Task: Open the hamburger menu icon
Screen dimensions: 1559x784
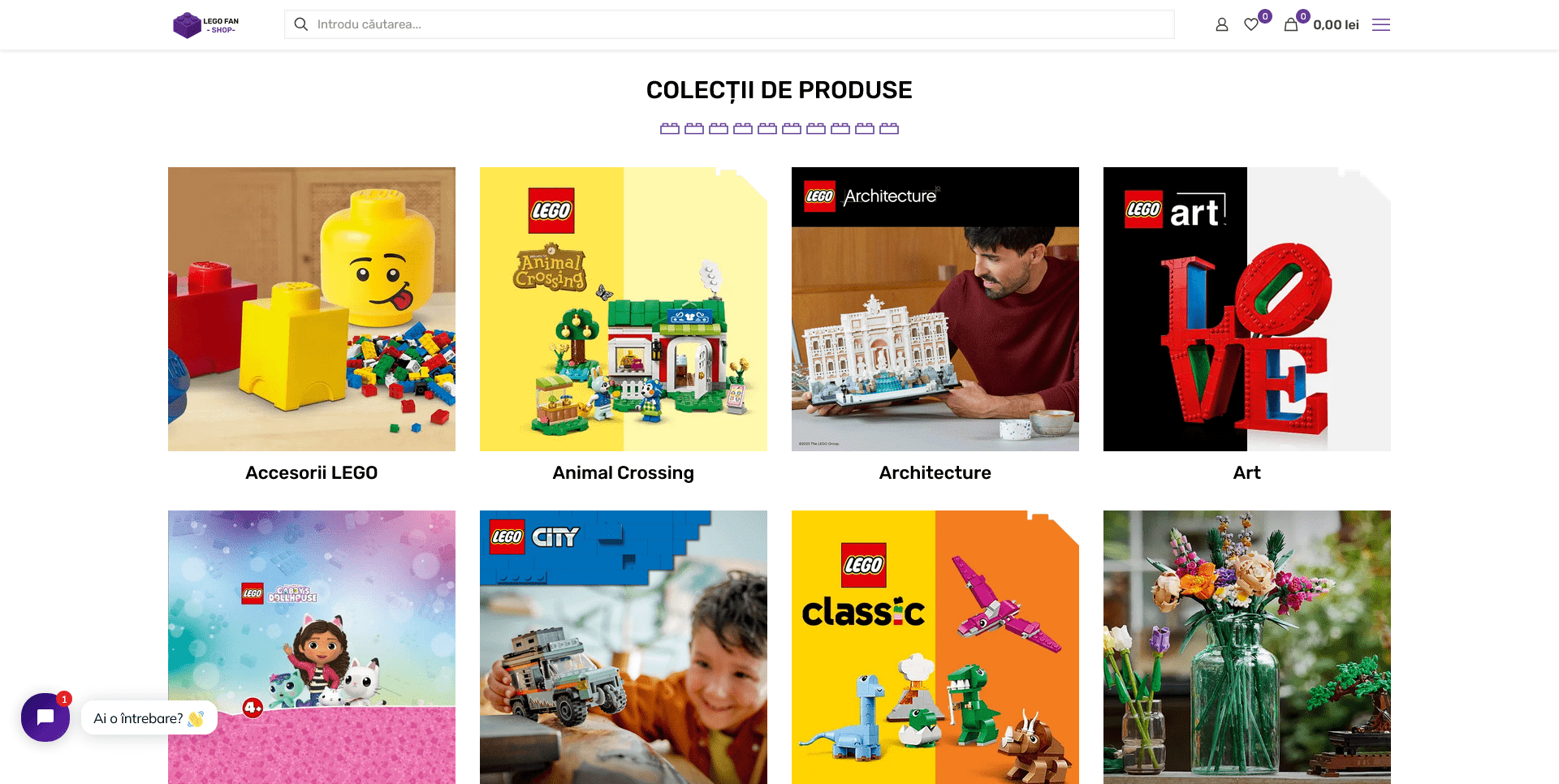Action: [x=1381, y=24]
